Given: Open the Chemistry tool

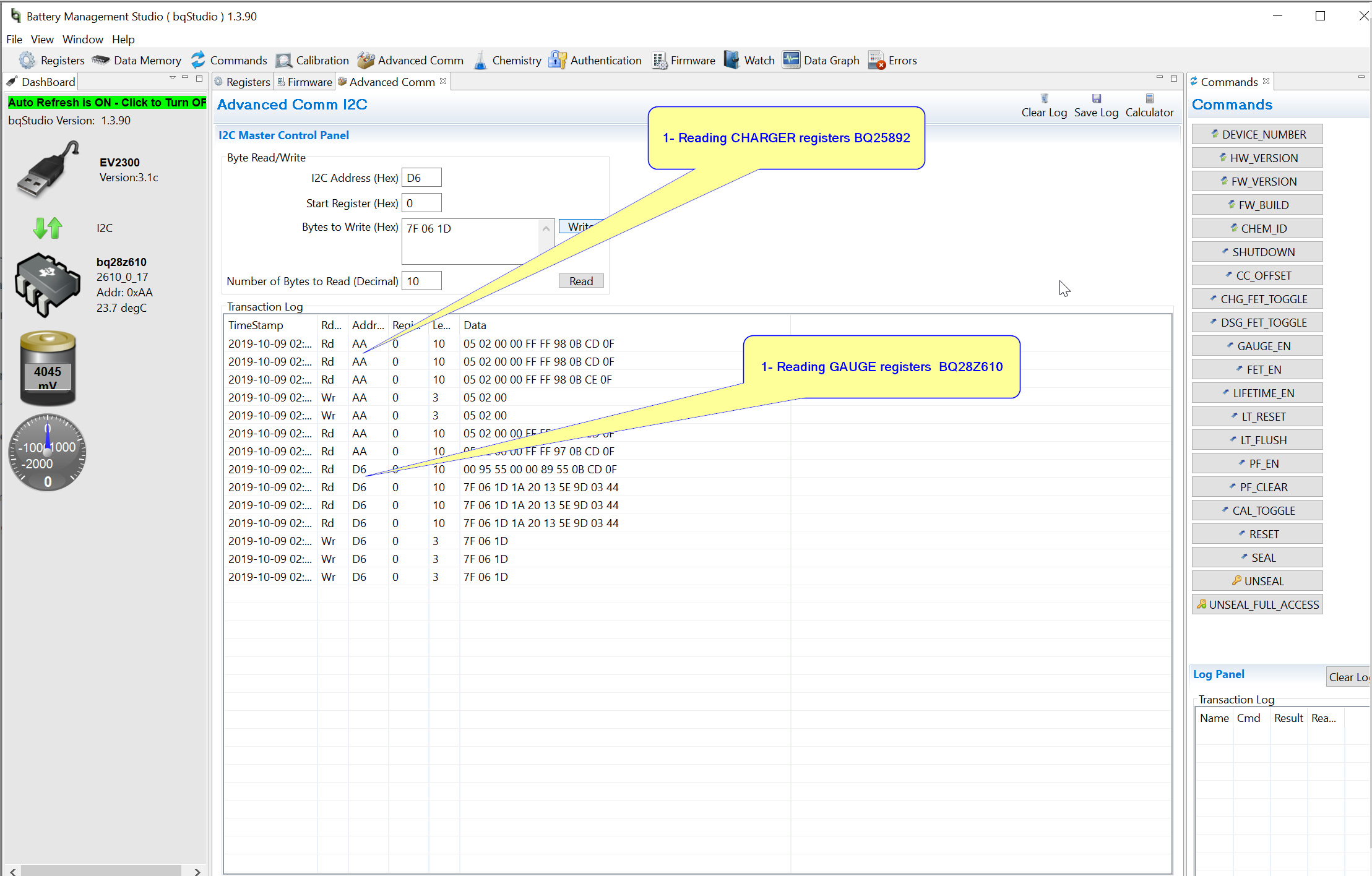Looking at the screenshot, I should tap(507, 60).
